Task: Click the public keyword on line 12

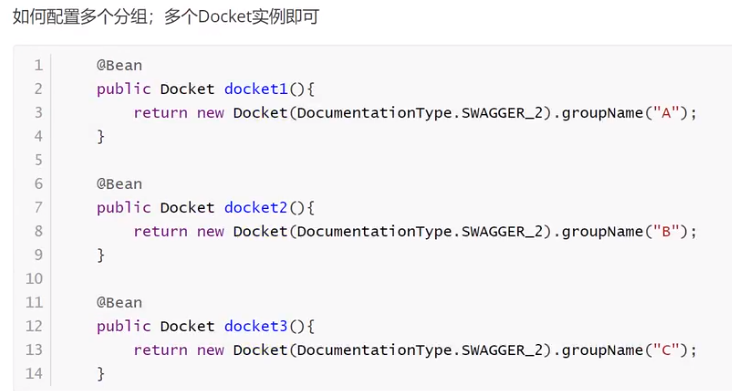Action: pos(124,326)
